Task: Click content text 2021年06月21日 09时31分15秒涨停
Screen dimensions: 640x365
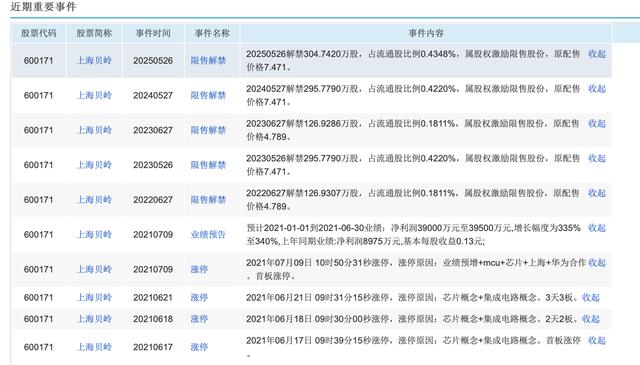Action: pyautogui.click(x=317, y=298)
